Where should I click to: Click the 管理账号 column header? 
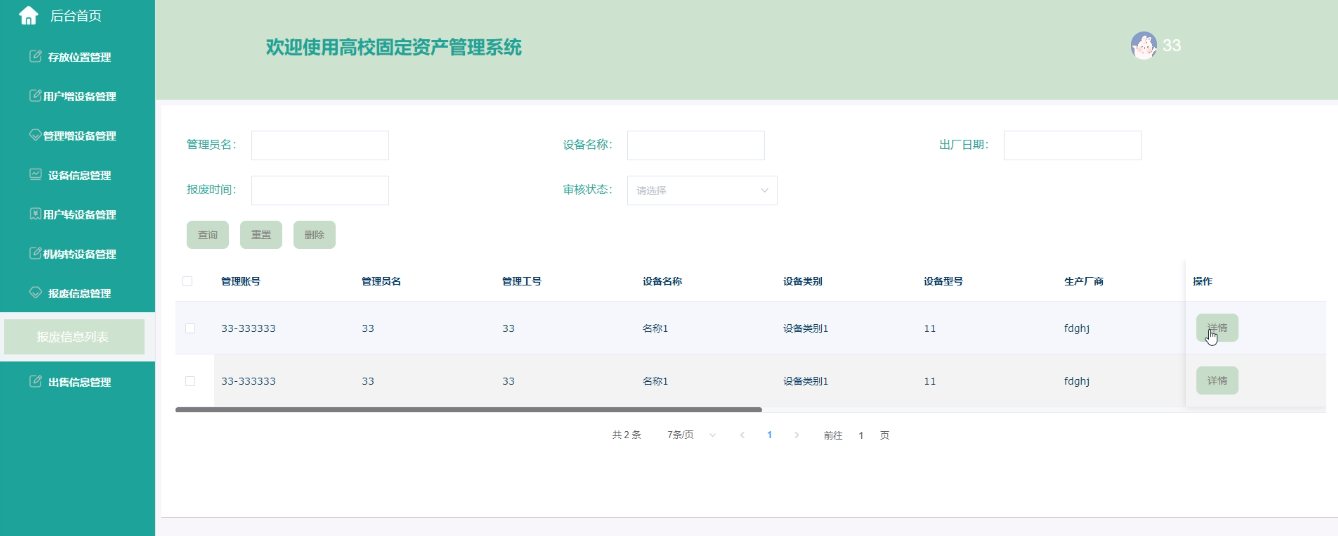241,281
